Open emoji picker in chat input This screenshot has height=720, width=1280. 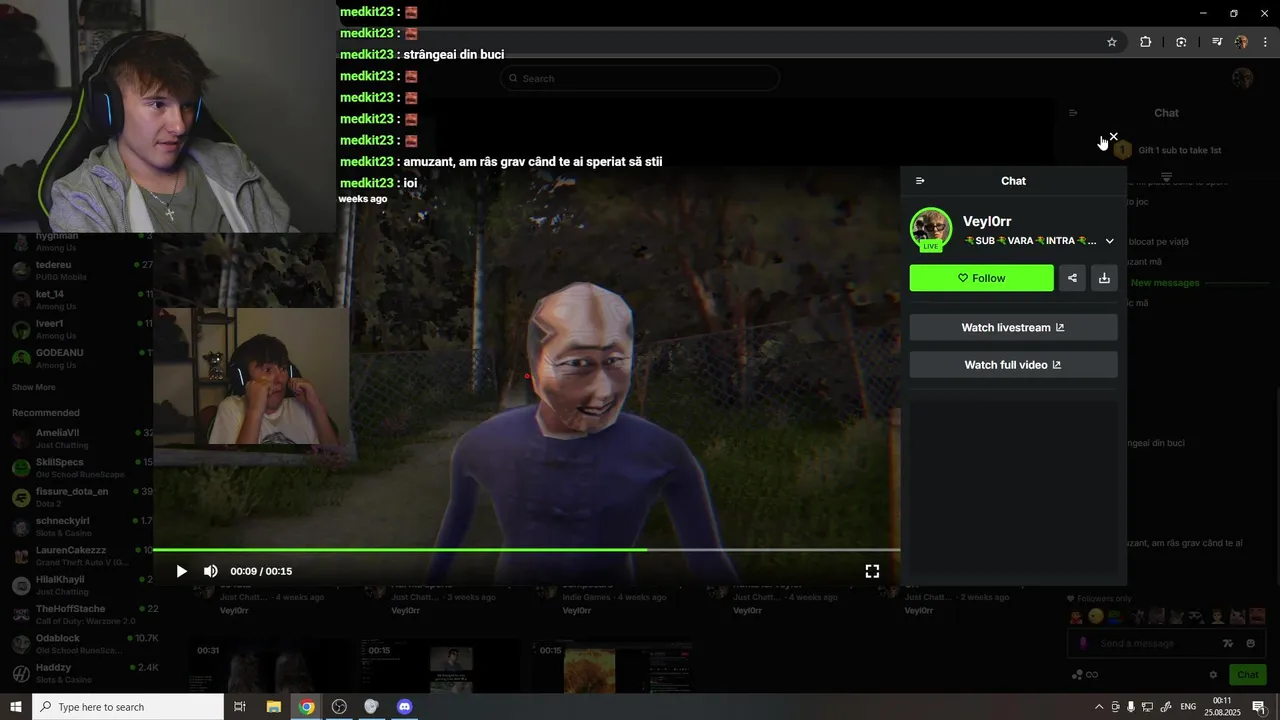click(1251, 643)
